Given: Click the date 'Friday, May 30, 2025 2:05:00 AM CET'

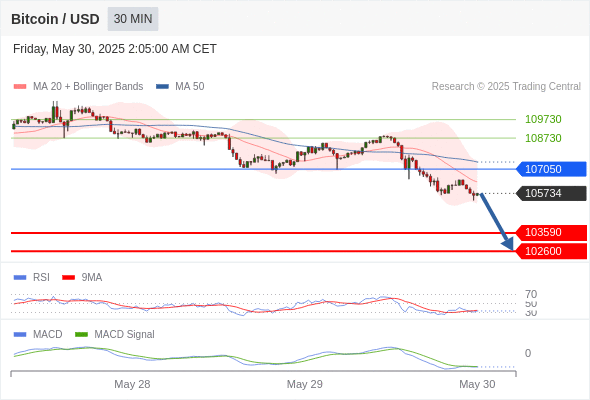Looking at the screenshot, I should pos(115,49).
